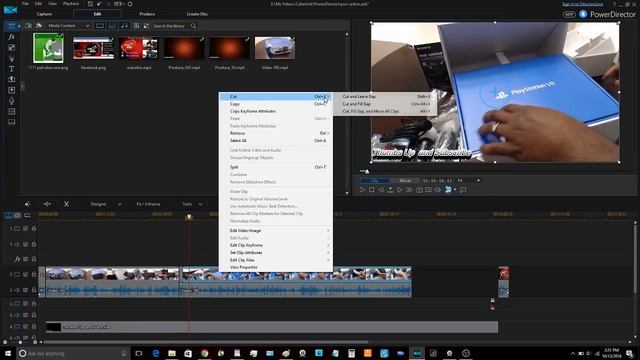Click the undock preview window icon

tap(463, 190)
